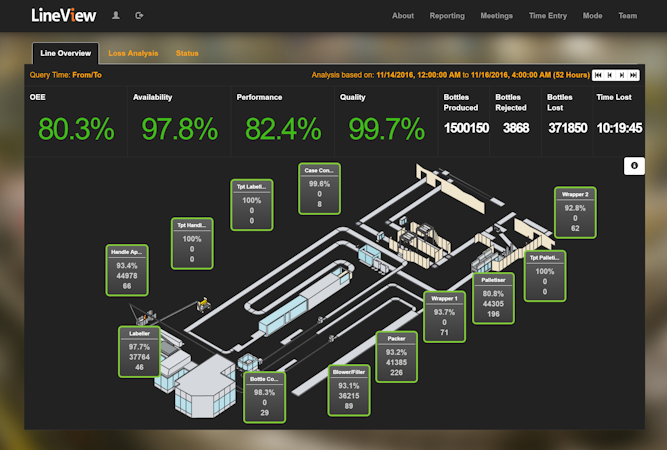The width and height of the screenshot is (667, 450).
Task: Click the Availability value 97.8%
Action: tap(180, 129)
